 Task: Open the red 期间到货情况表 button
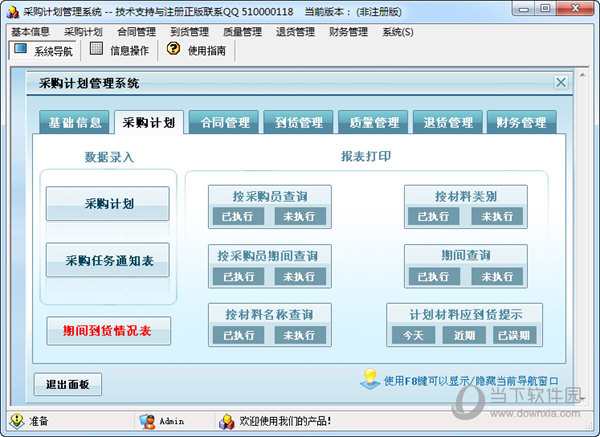[x=109, y=331]
